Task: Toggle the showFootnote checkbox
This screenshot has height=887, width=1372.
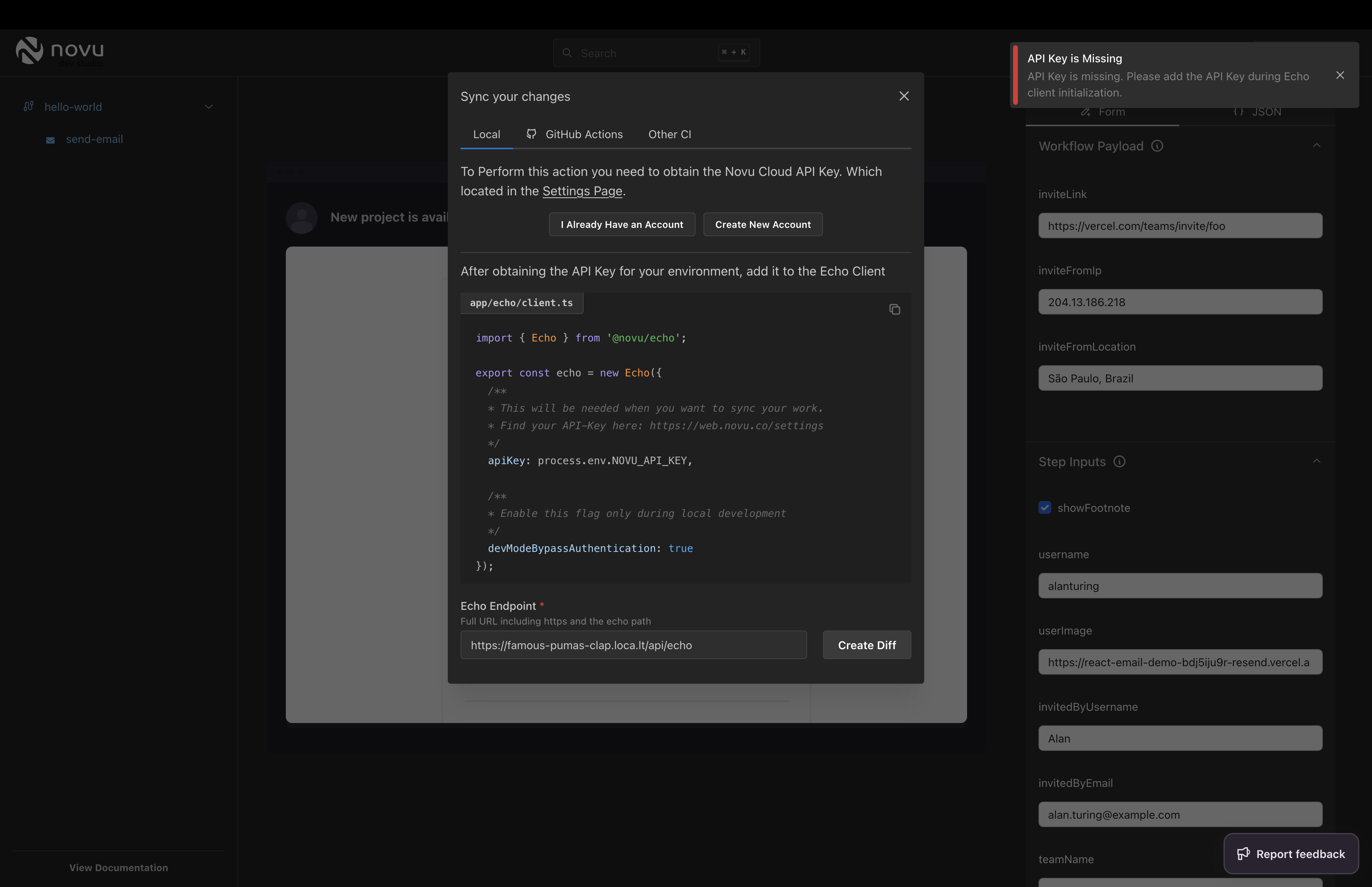Action: point(1044,507)
